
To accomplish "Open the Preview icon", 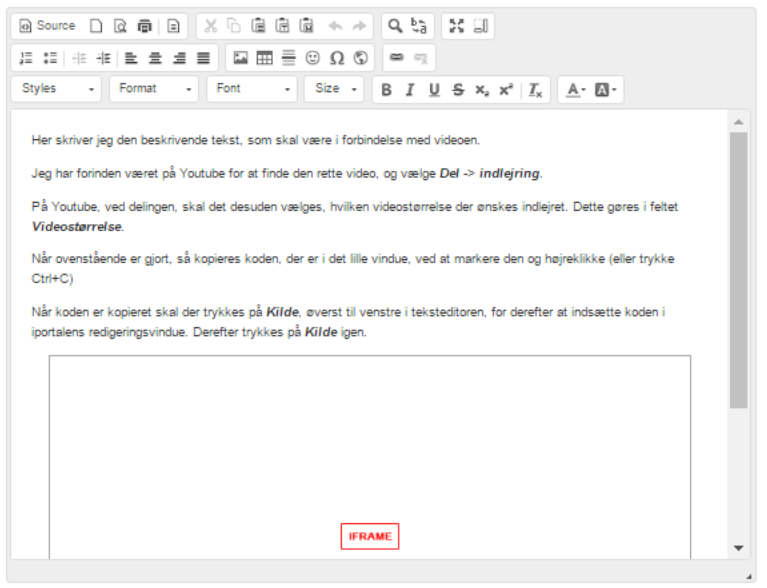I will point(120,25).
